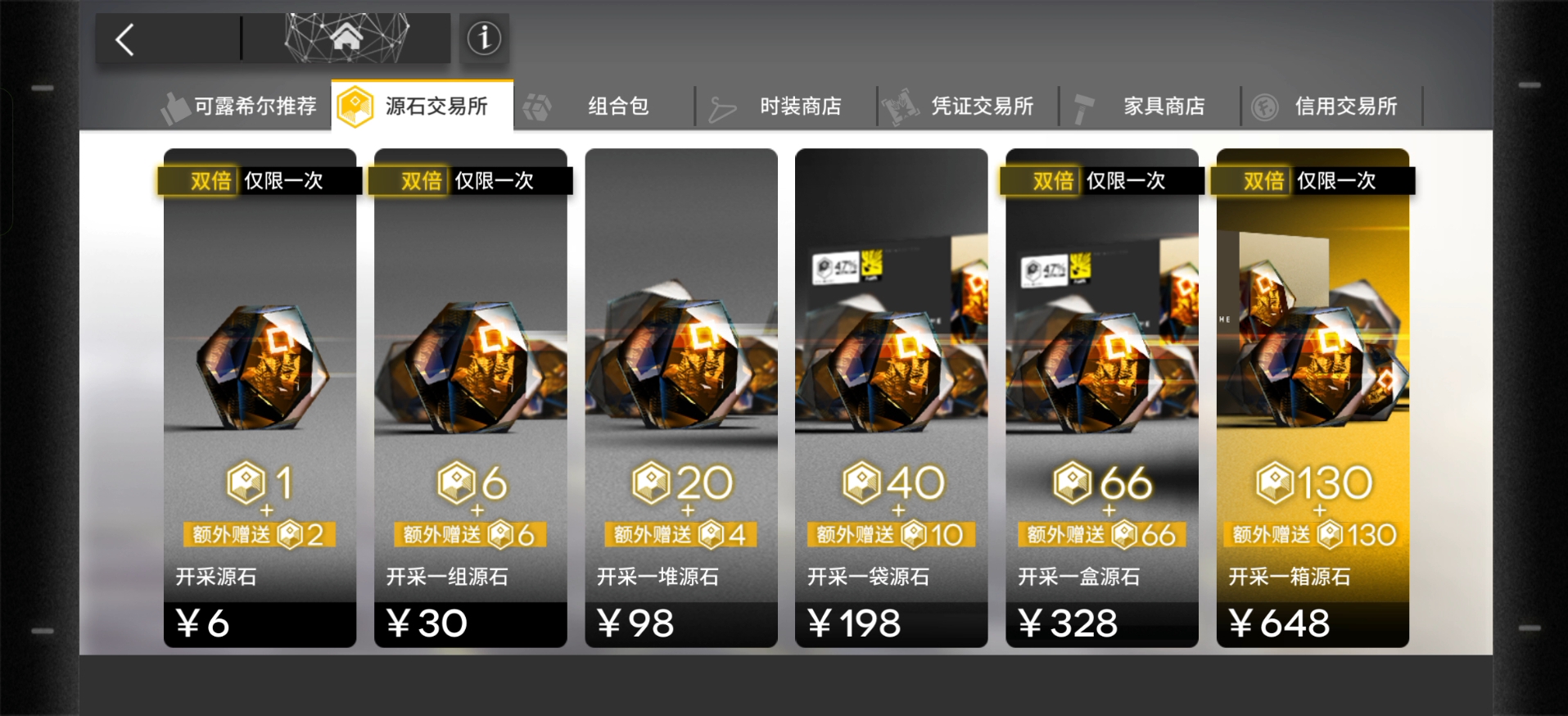This screenshot has height=716, width=1568.
Task: Switch to 信用交易所 tab
Action: coord(1332,106)
